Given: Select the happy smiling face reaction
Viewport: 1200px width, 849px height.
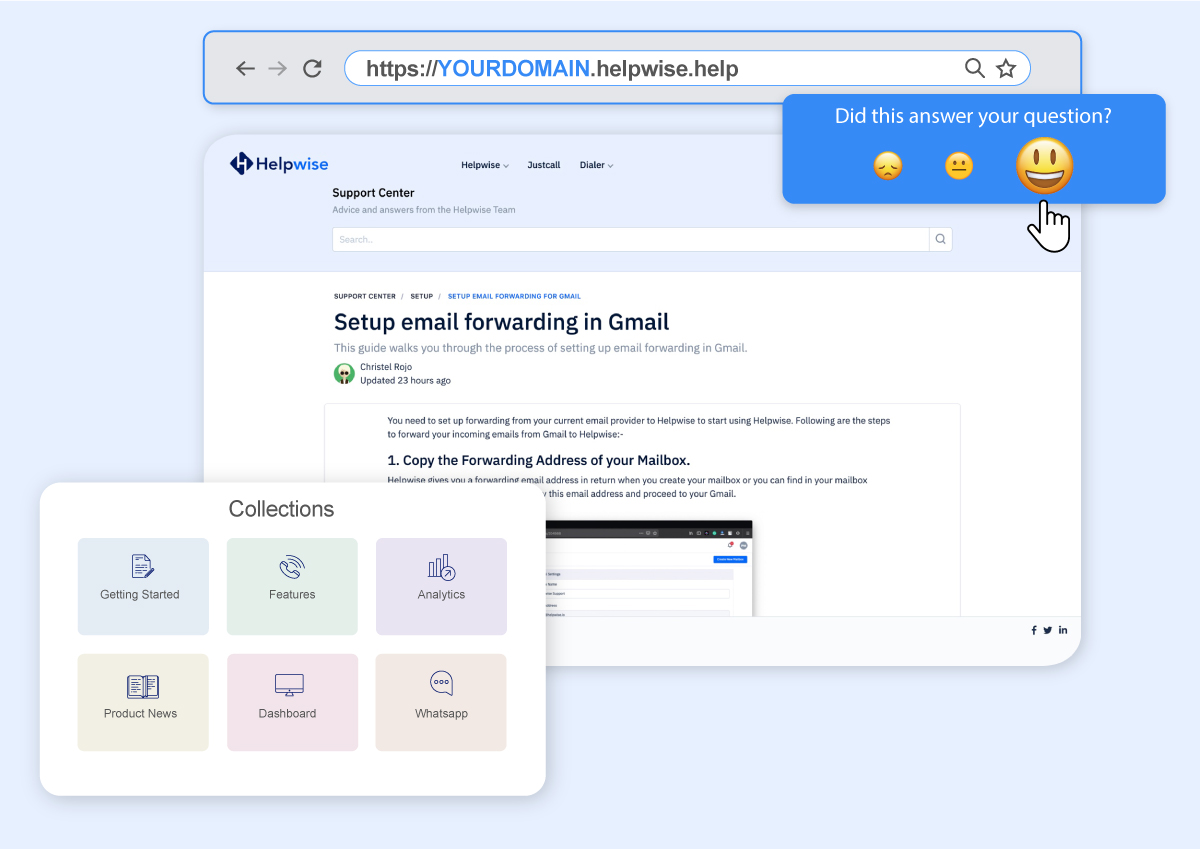Looking at the screenshot, I should (x=1044, y=166).
